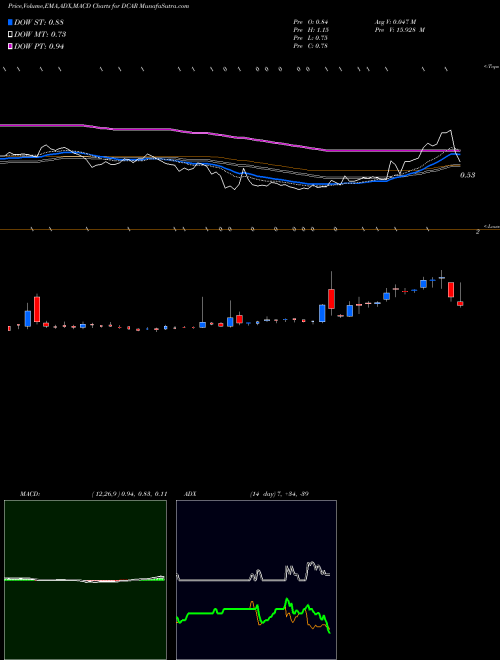Click the 'Pre O: 0.84' value
Screen dimensions: 500x660
[x=311, y=22]
